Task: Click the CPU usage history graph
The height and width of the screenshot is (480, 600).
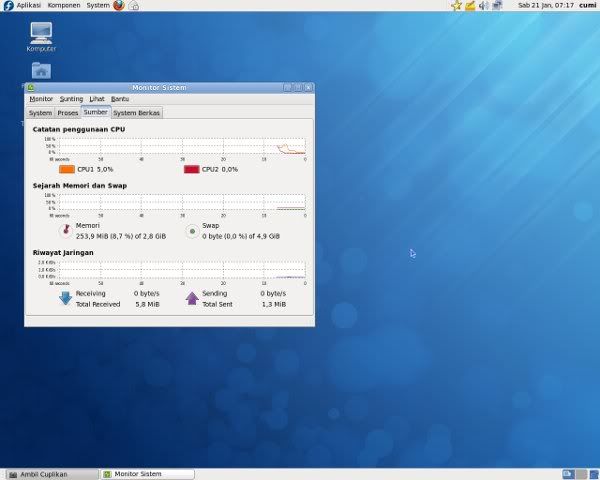Action: (182, 146)
